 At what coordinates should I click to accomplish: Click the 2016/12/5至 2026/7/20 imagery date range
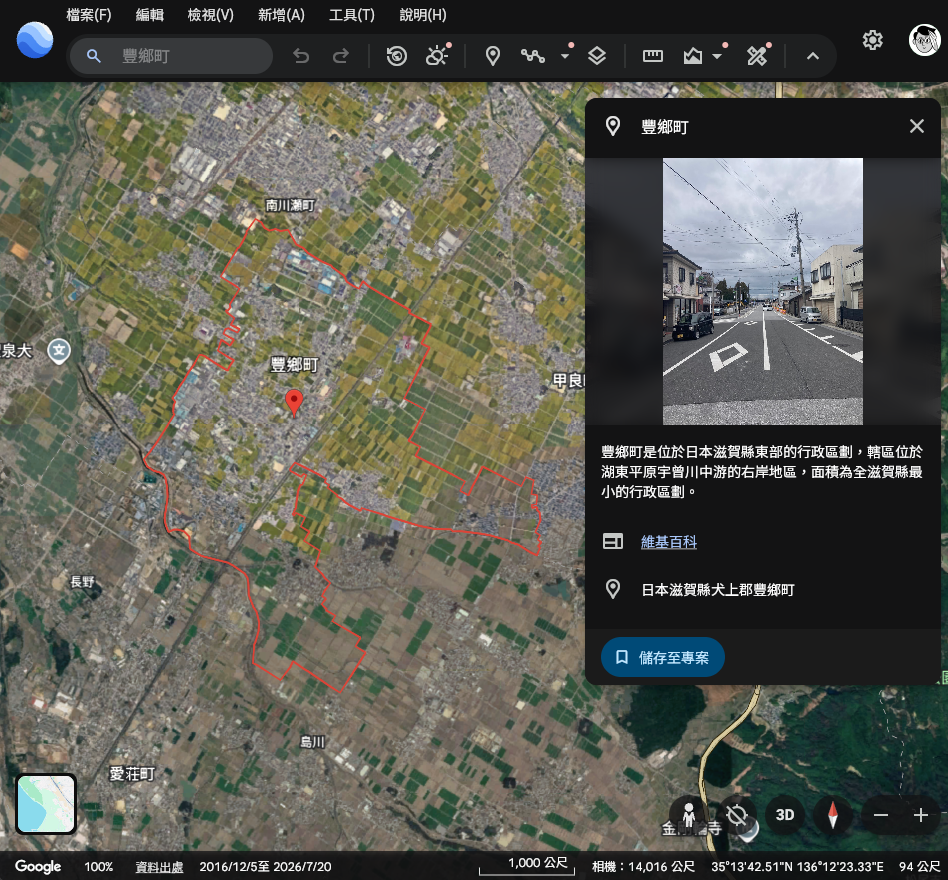265,867
